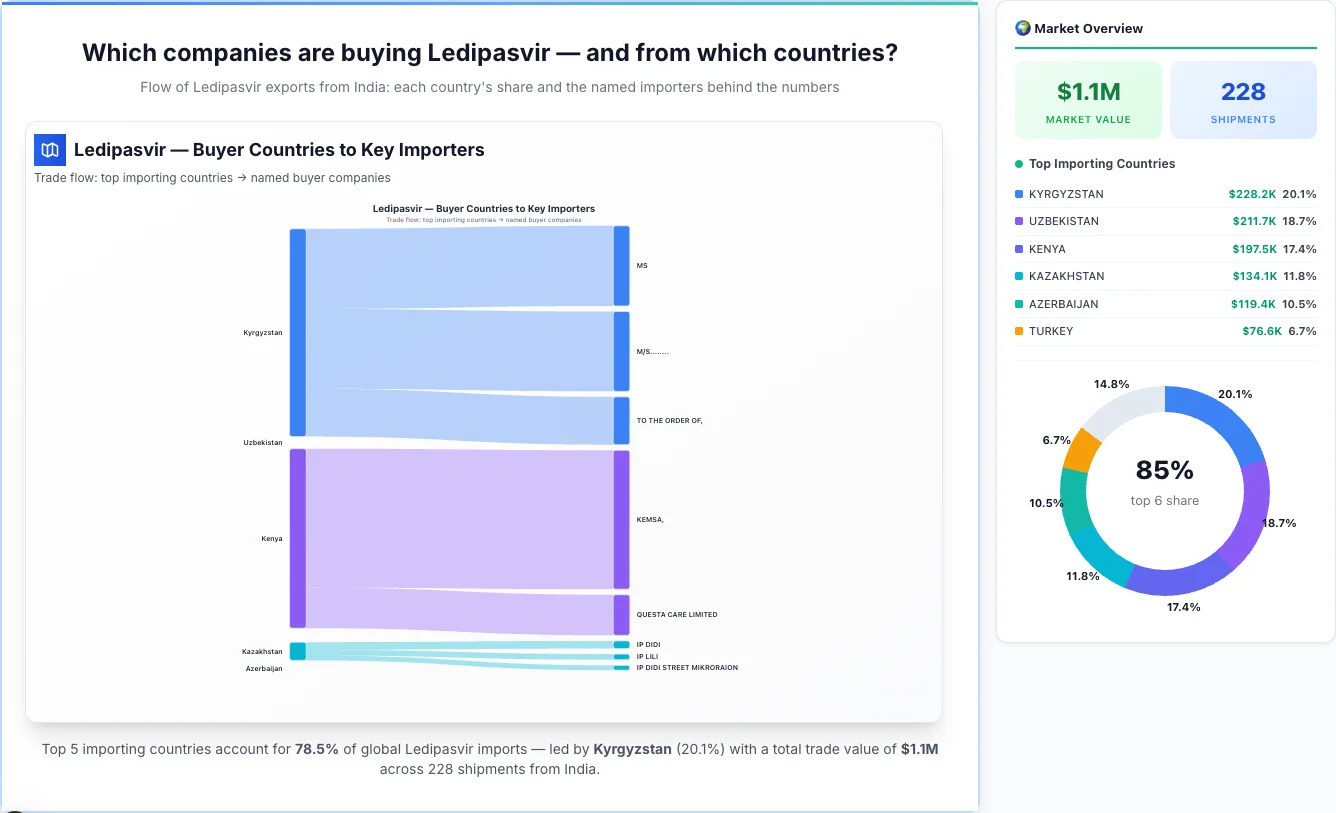Select the KENYA entry in Top Importing Countries

tap(1165, 248)
